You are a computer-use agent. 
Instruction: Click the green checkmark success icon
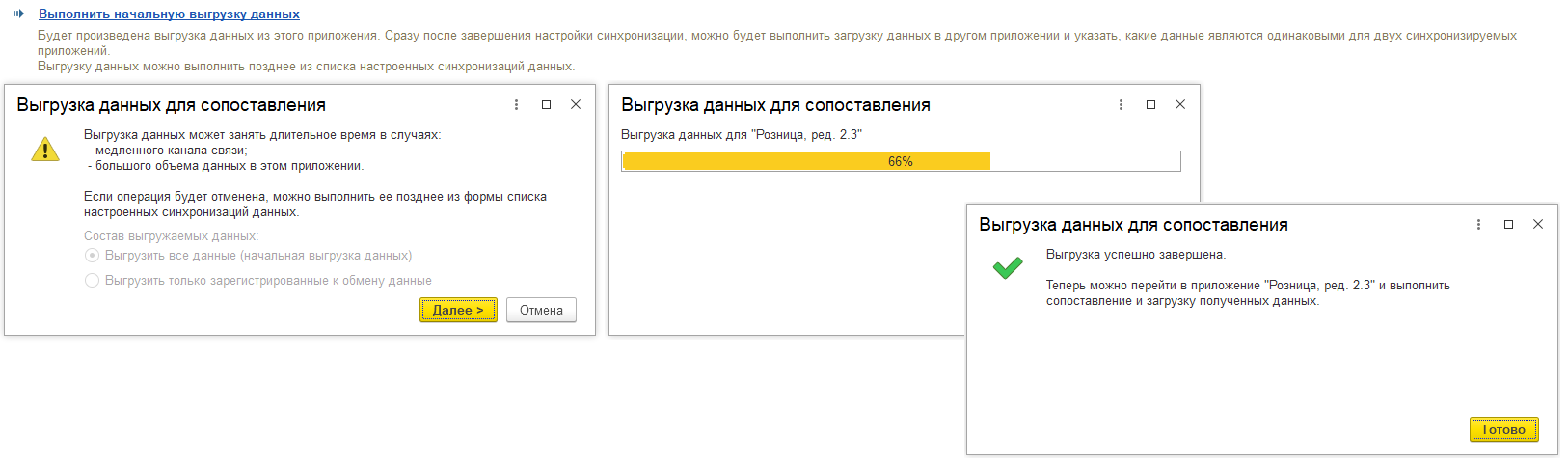[1008, 267]
